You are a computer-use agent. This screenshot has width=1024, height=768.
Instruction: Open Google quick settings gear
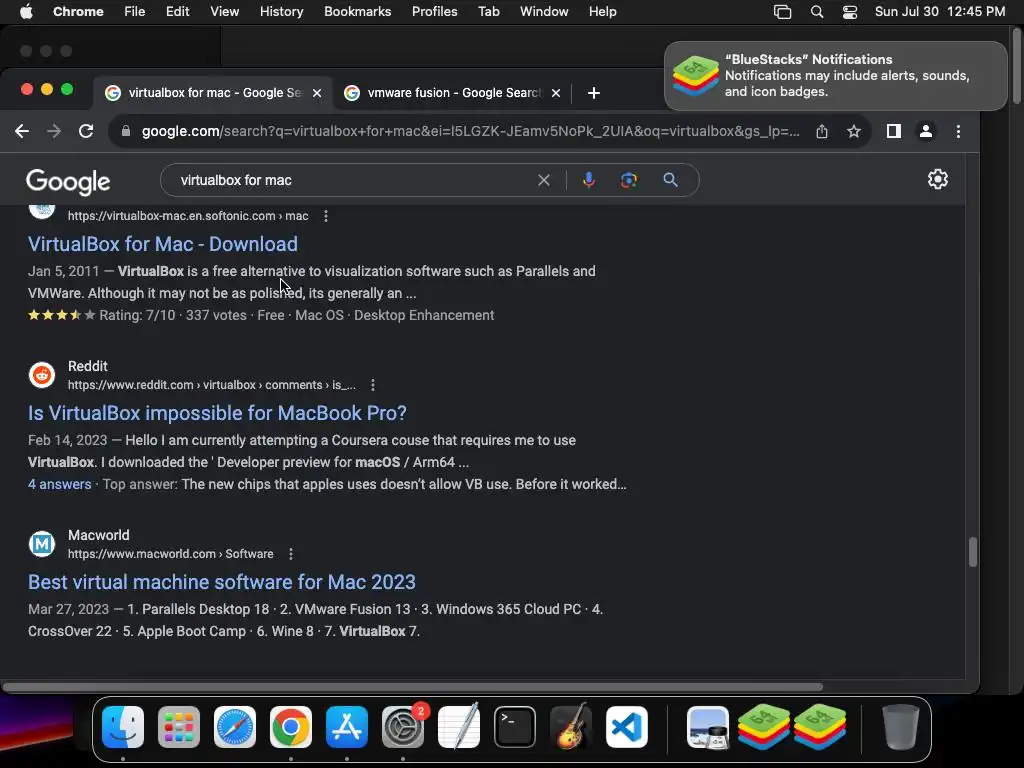938,179
